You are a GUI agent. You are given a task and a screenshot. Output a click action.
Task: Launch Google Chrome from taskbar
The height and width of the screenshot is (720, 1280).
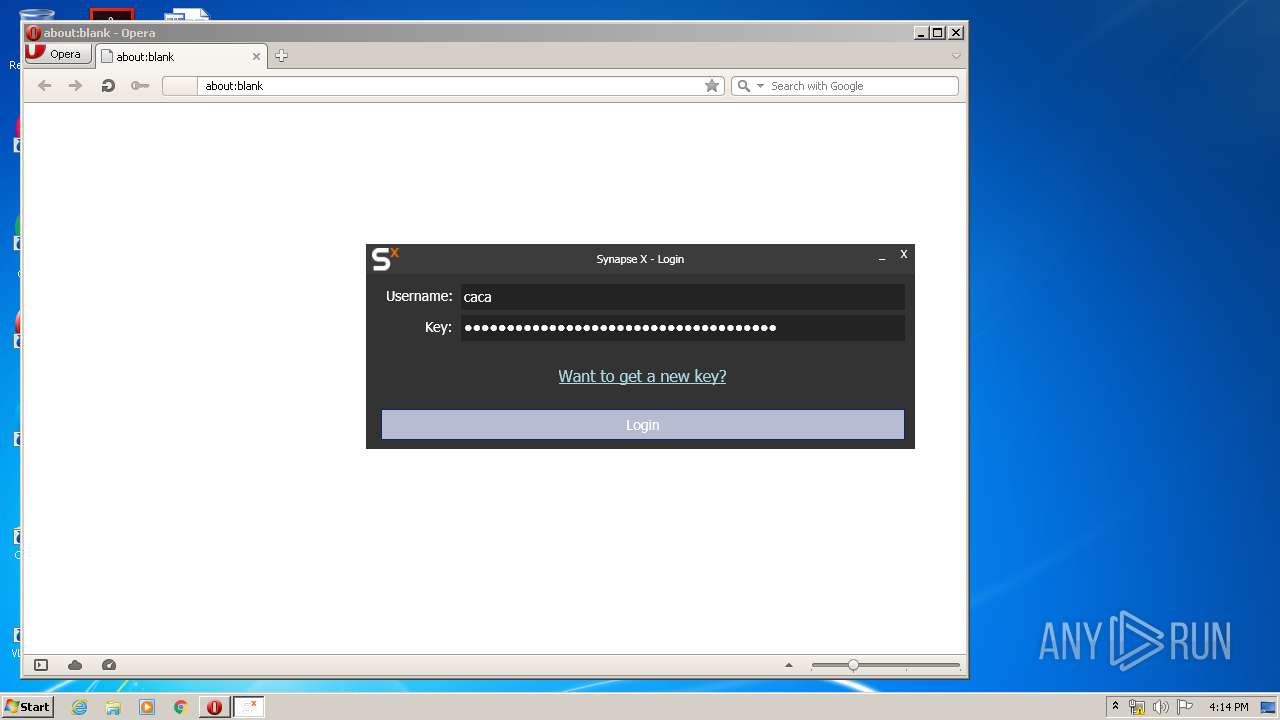tap(181, 707)
